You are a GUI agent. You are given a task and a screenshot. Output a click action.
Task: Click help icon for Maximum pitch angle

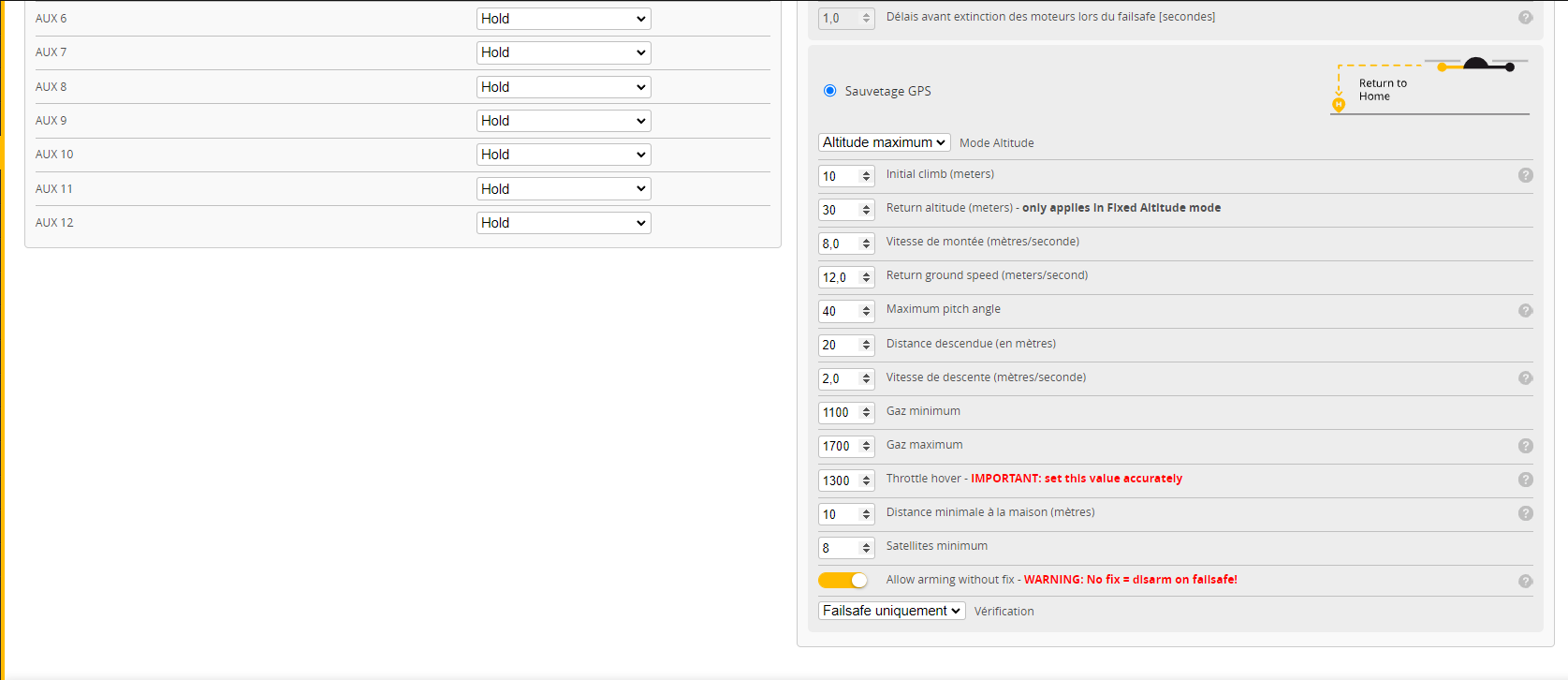pos(1525,310)
